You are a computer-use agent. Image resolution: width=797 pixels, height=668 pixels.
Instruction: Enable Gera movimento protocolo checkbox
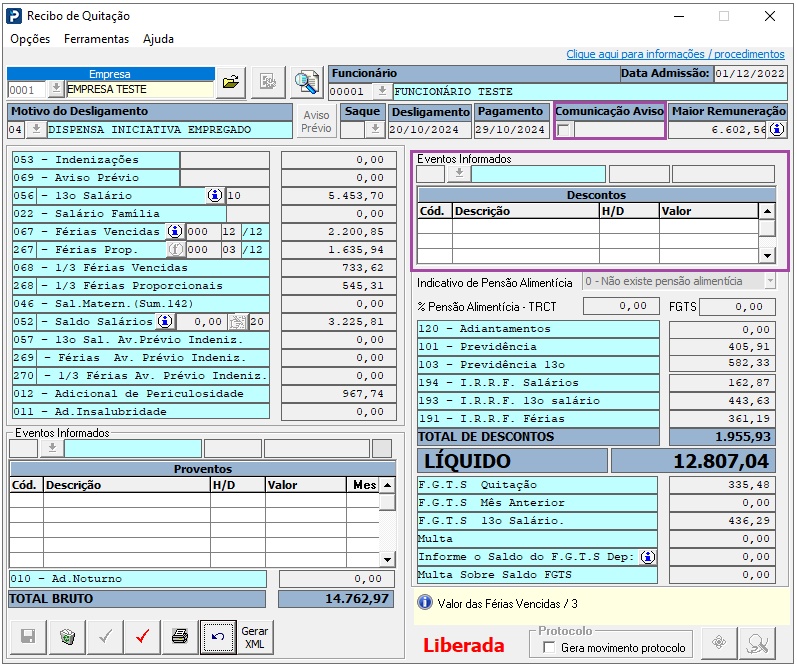pyautogui.click(x=548, y=648)
